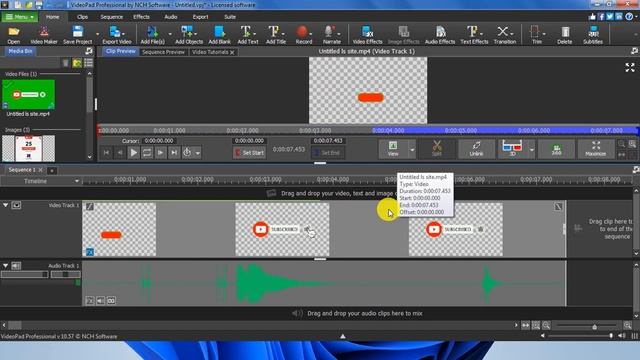Open Video Effects from the toolbar
This screenshot has height=360, width=640.
click(367, 35)
